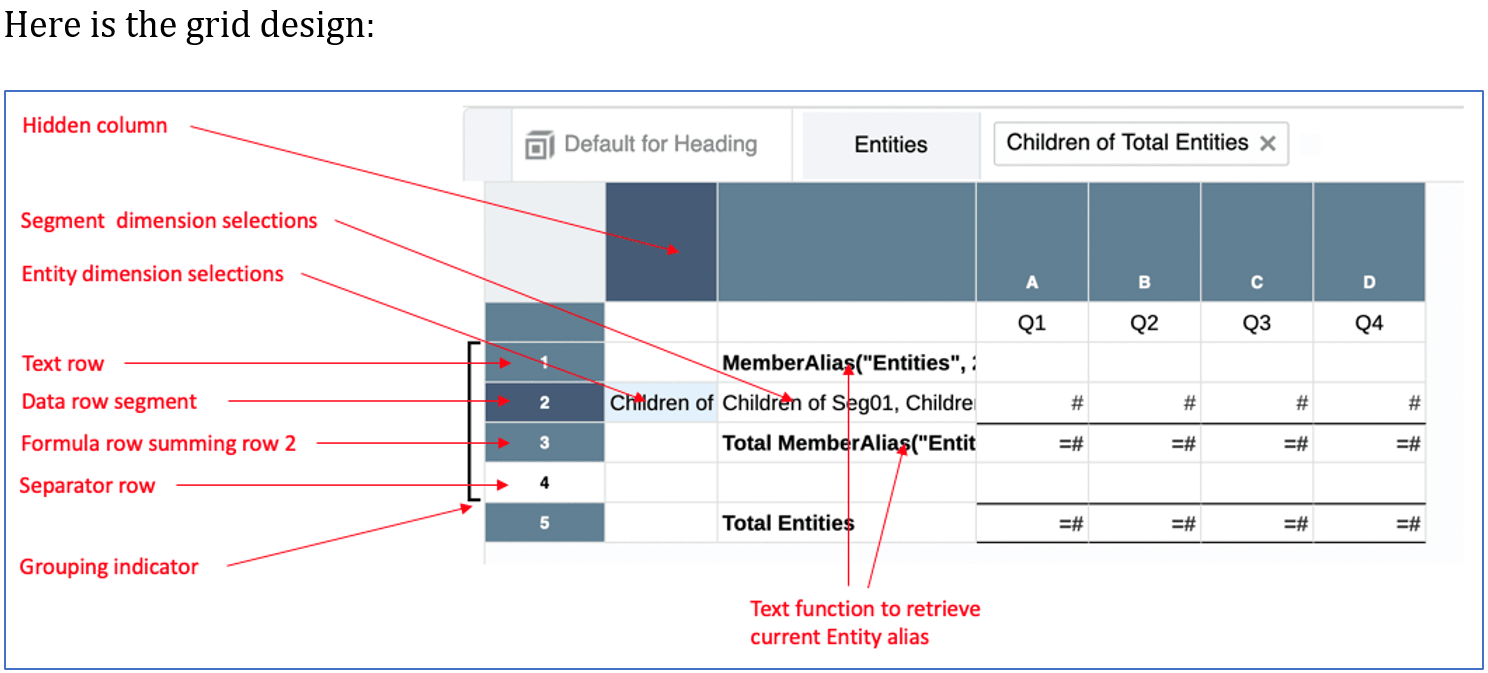Click the Q1 column heading cell

[1031, 323]
